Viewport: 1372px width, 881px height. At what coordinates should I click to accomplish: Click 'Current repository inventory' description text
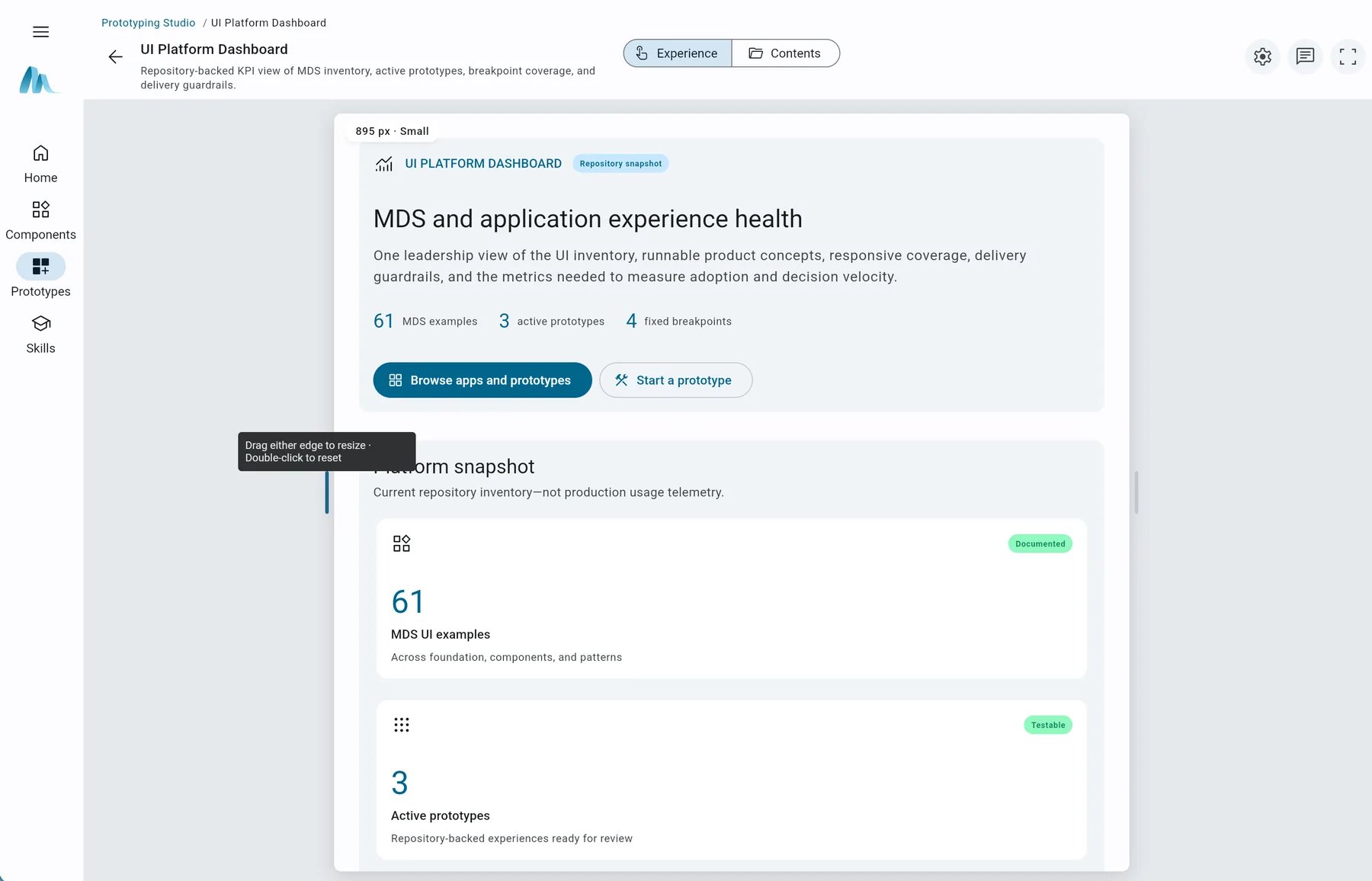(x=549, y=492)
